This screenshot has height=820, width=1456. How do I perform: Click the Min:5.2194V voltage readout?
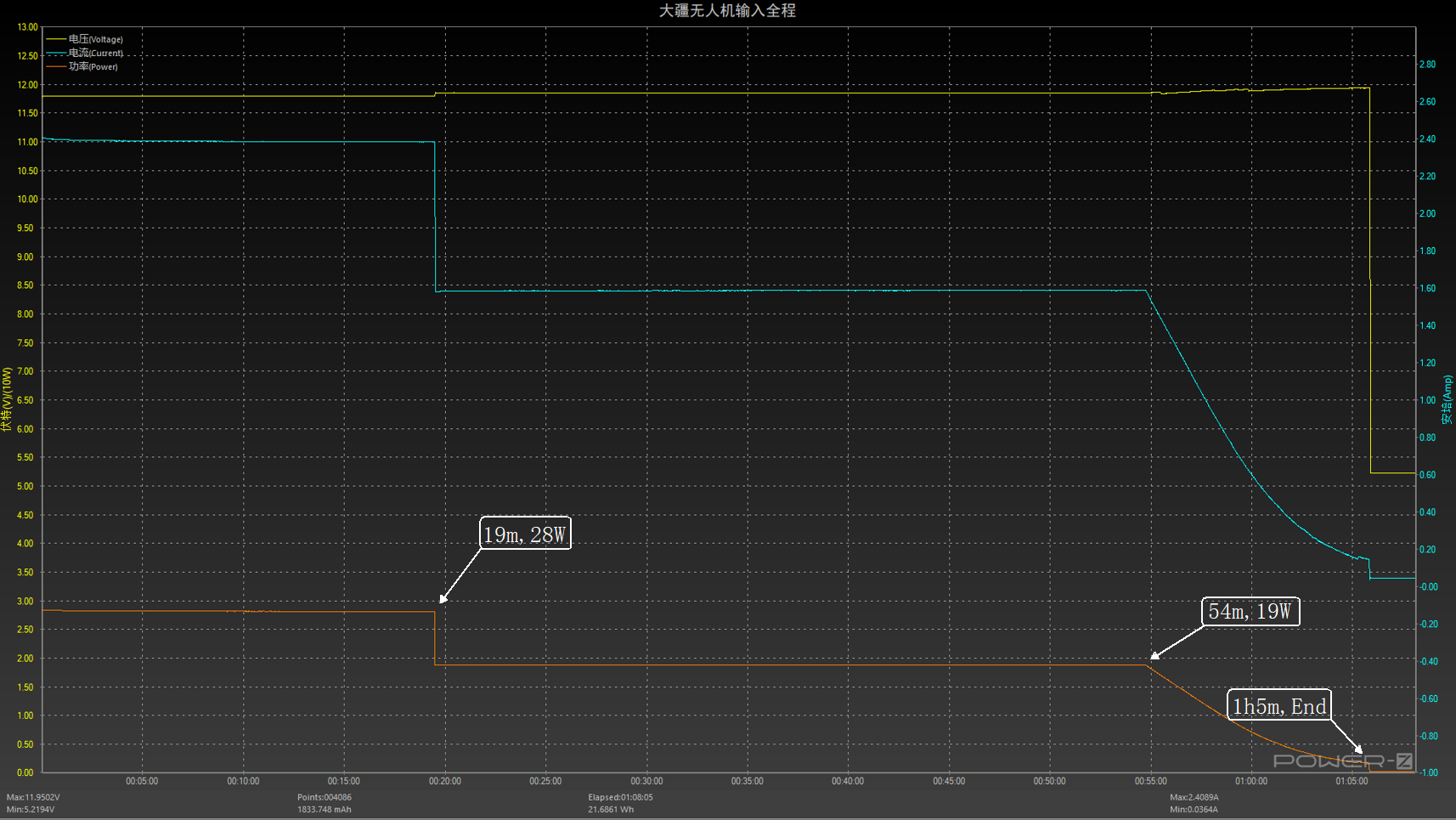[31, 809]
